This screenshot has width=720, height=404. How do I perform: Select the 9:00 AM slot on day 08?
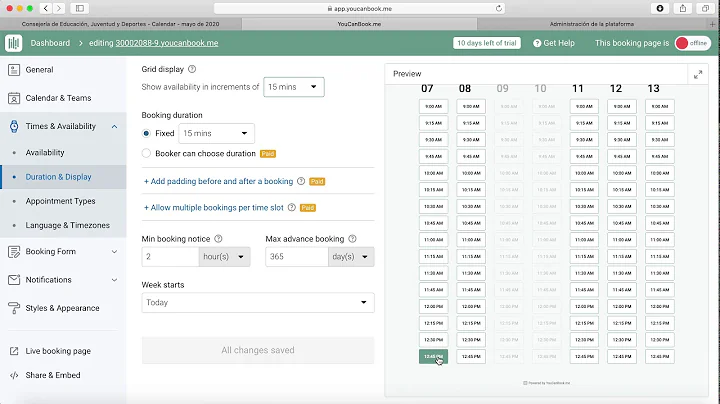[471, 107]
